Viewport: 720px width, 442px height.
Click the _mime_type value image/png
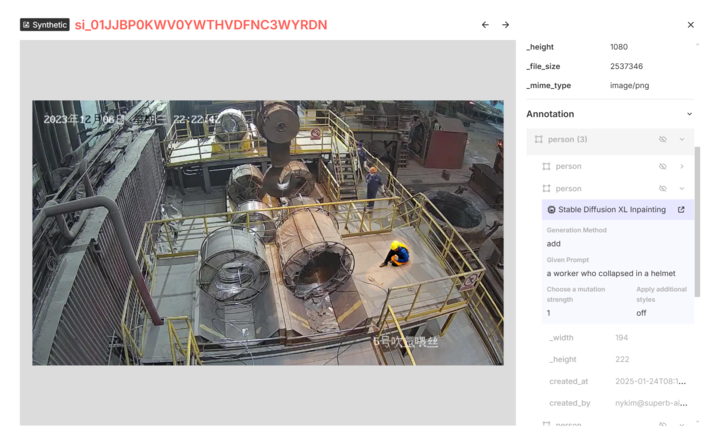[630, 85]
